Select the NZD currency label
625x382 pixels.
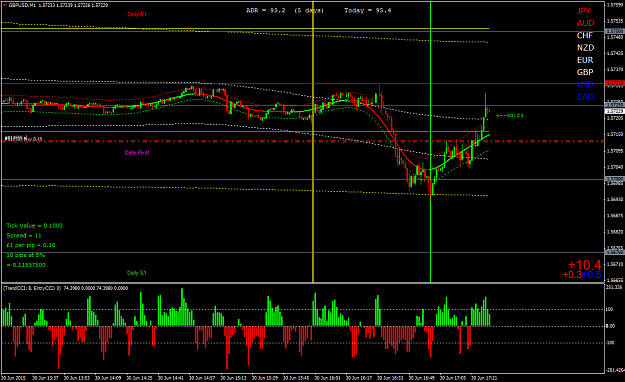pyautogui.click(x=585, y=48)
